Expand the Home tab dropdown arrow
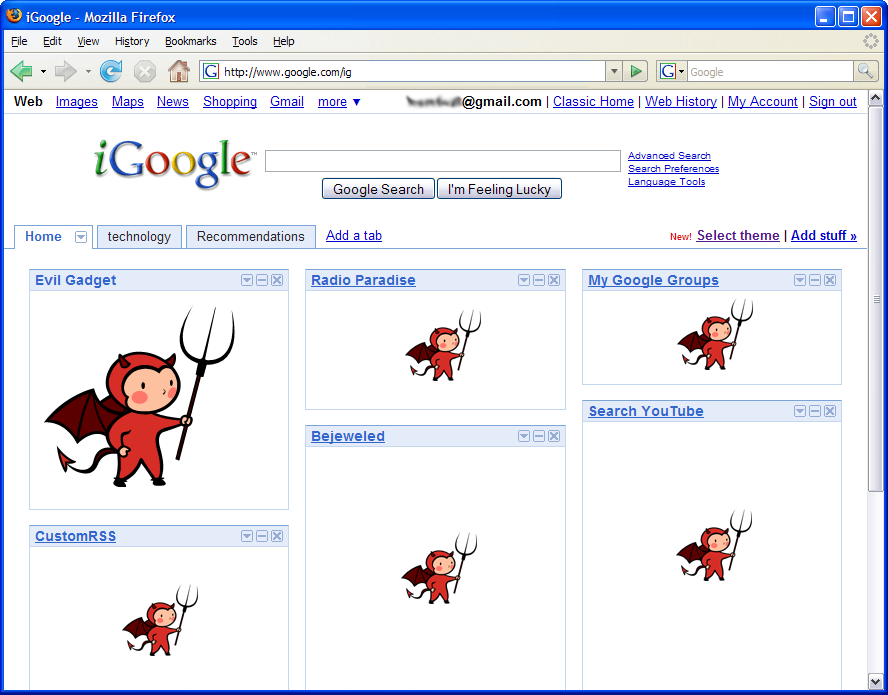The image size is (888, 695). (81, 237)
